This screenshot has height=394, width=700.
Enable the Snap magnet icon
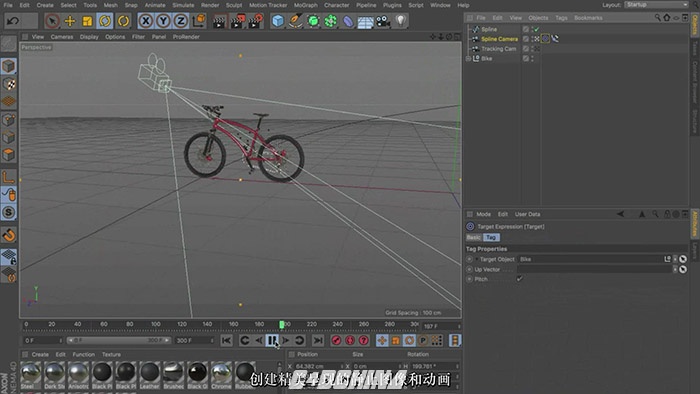pos(9,235)
